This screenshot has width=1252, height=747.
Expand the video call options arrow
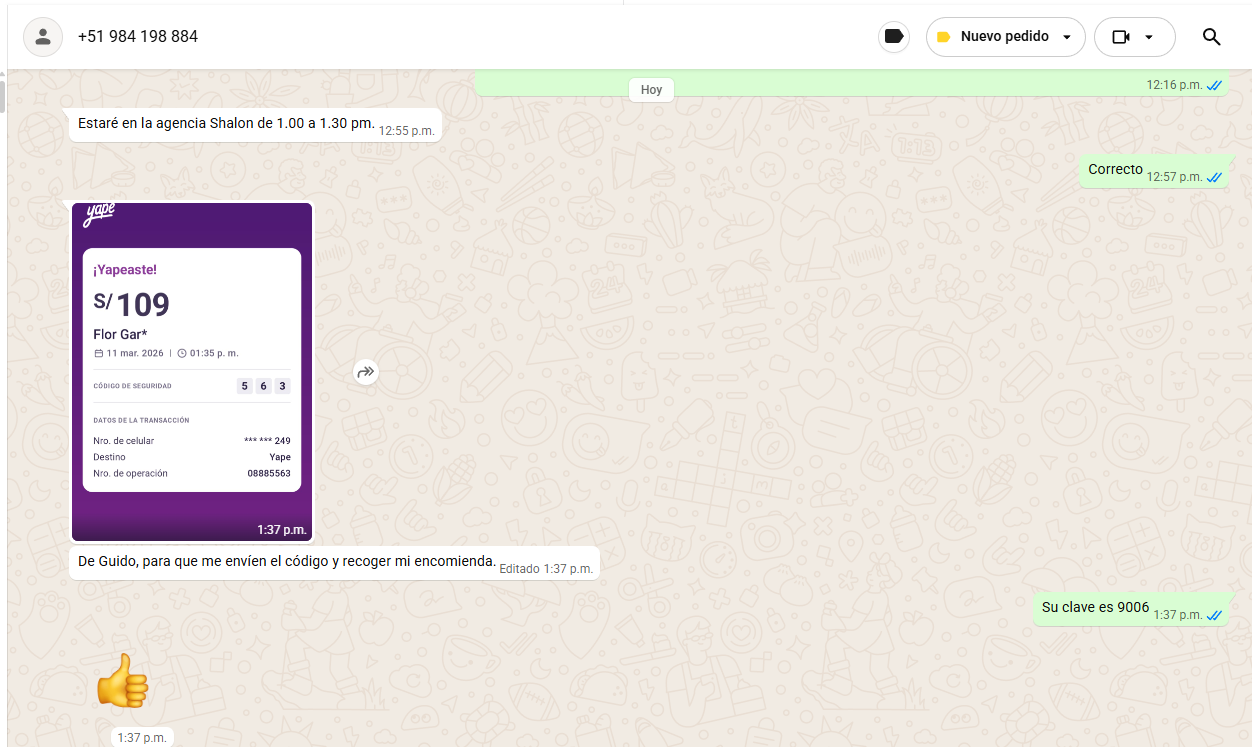click(x=1149, y=37)
